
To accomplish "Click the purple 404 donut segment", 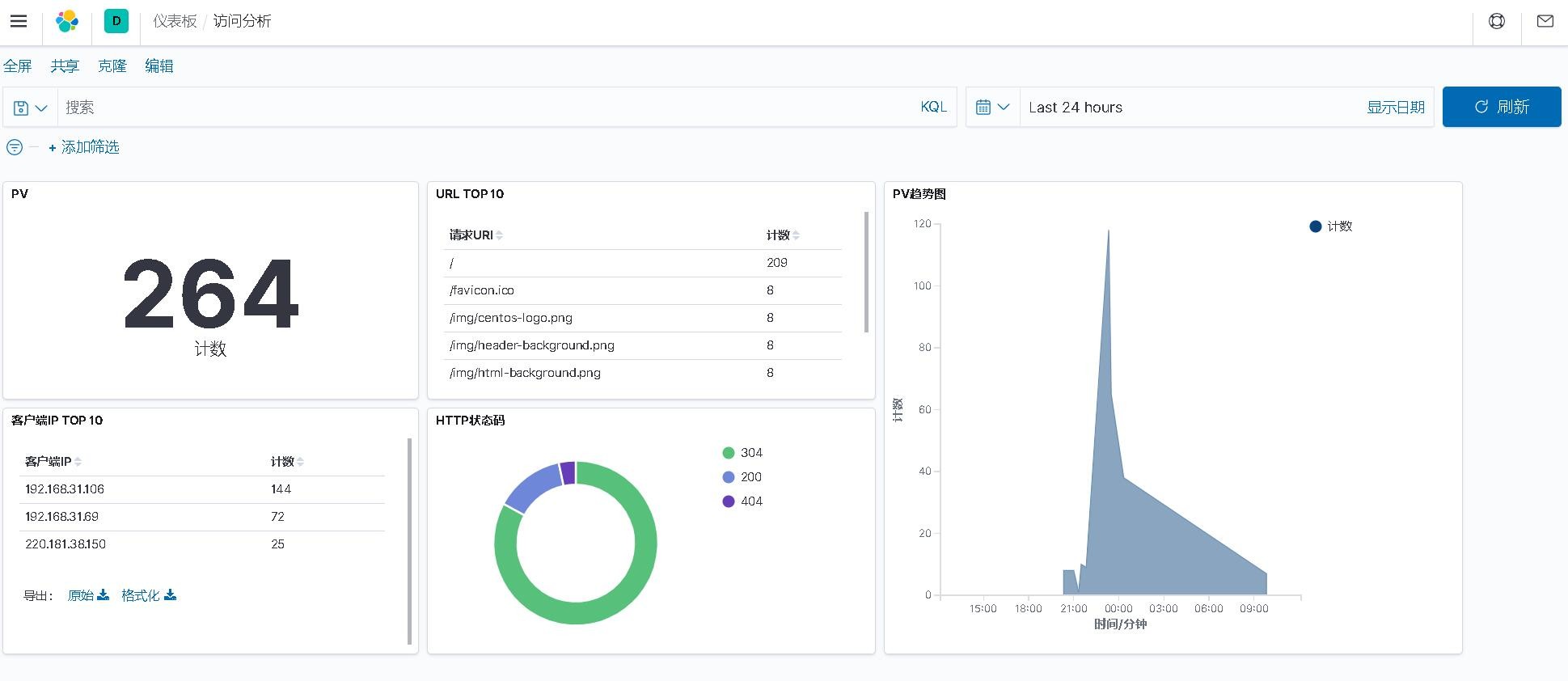I will pyautogui.click(x=568, y=473).
